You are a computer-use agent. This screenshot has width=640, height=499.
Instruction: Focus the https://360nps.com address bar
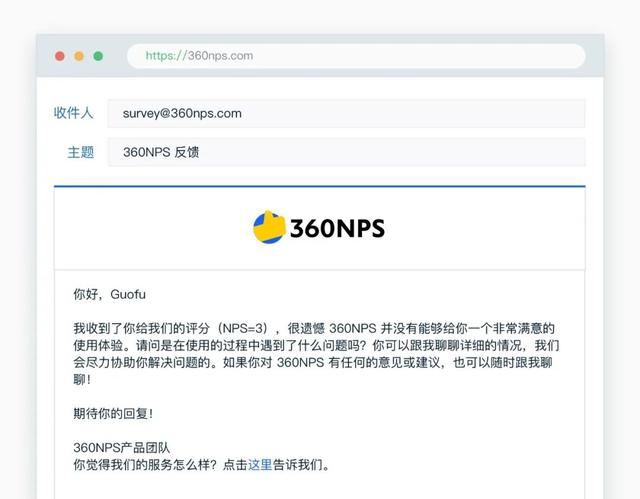pyautogui.click(x=356, y=56)
